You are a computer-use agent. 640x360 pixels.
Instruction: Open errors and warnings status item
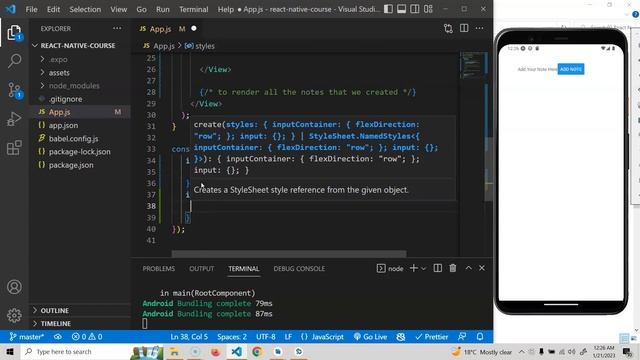pyautogui.click(x=87, y=337)
